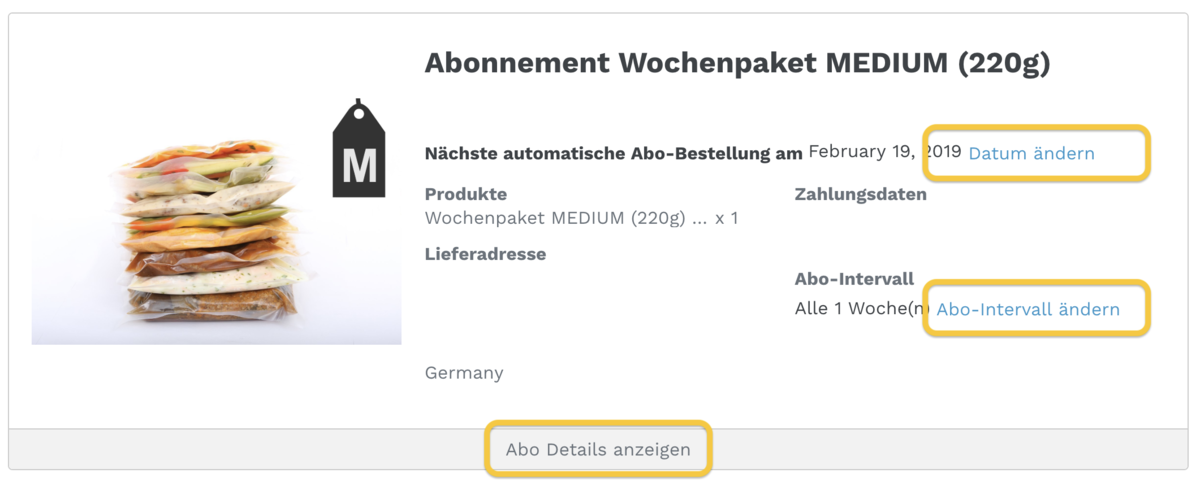Select the Wochenpaket MEDIUM (220g) … x 1 item
The height and width of the screenshot is (486, 1200).
(x=581, y=218)
